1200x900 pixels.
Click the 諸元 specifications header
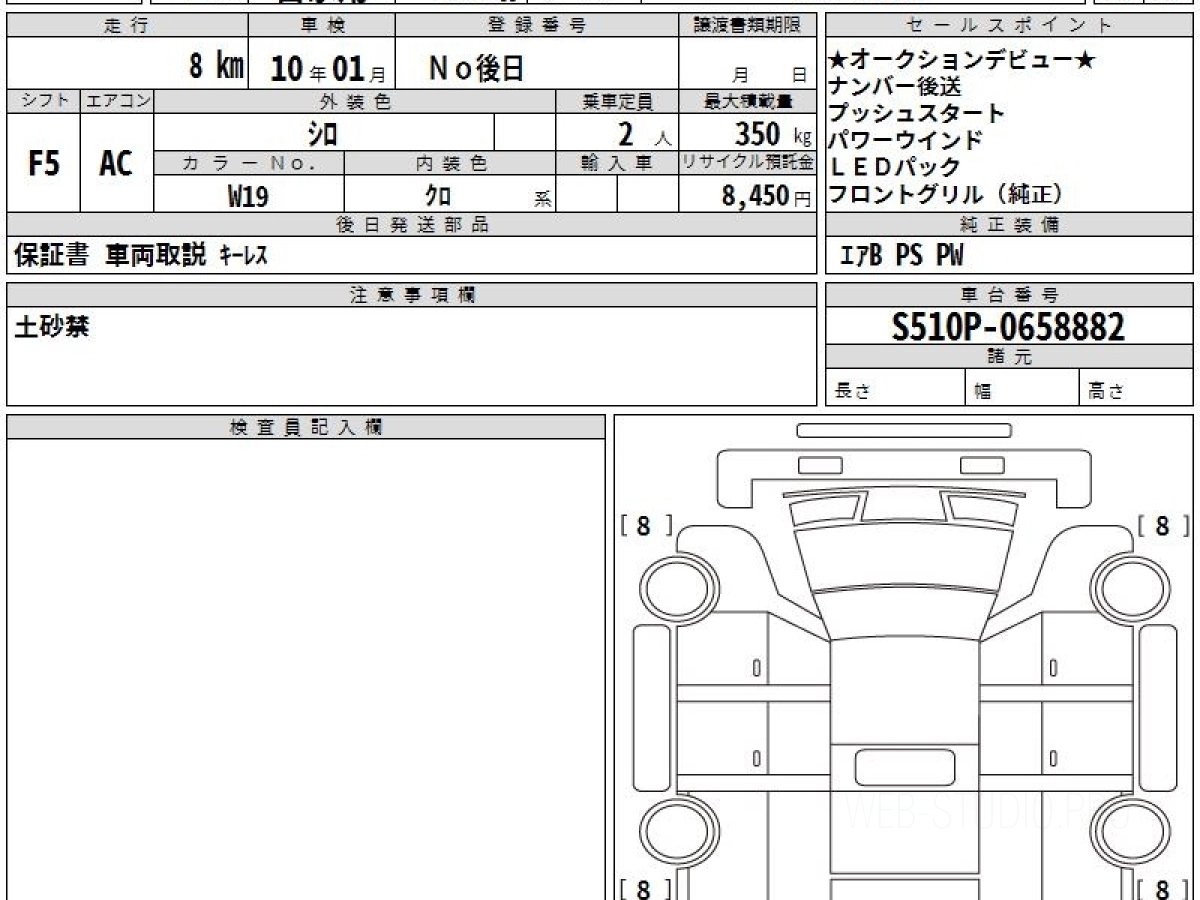(x=1009, y=357)
